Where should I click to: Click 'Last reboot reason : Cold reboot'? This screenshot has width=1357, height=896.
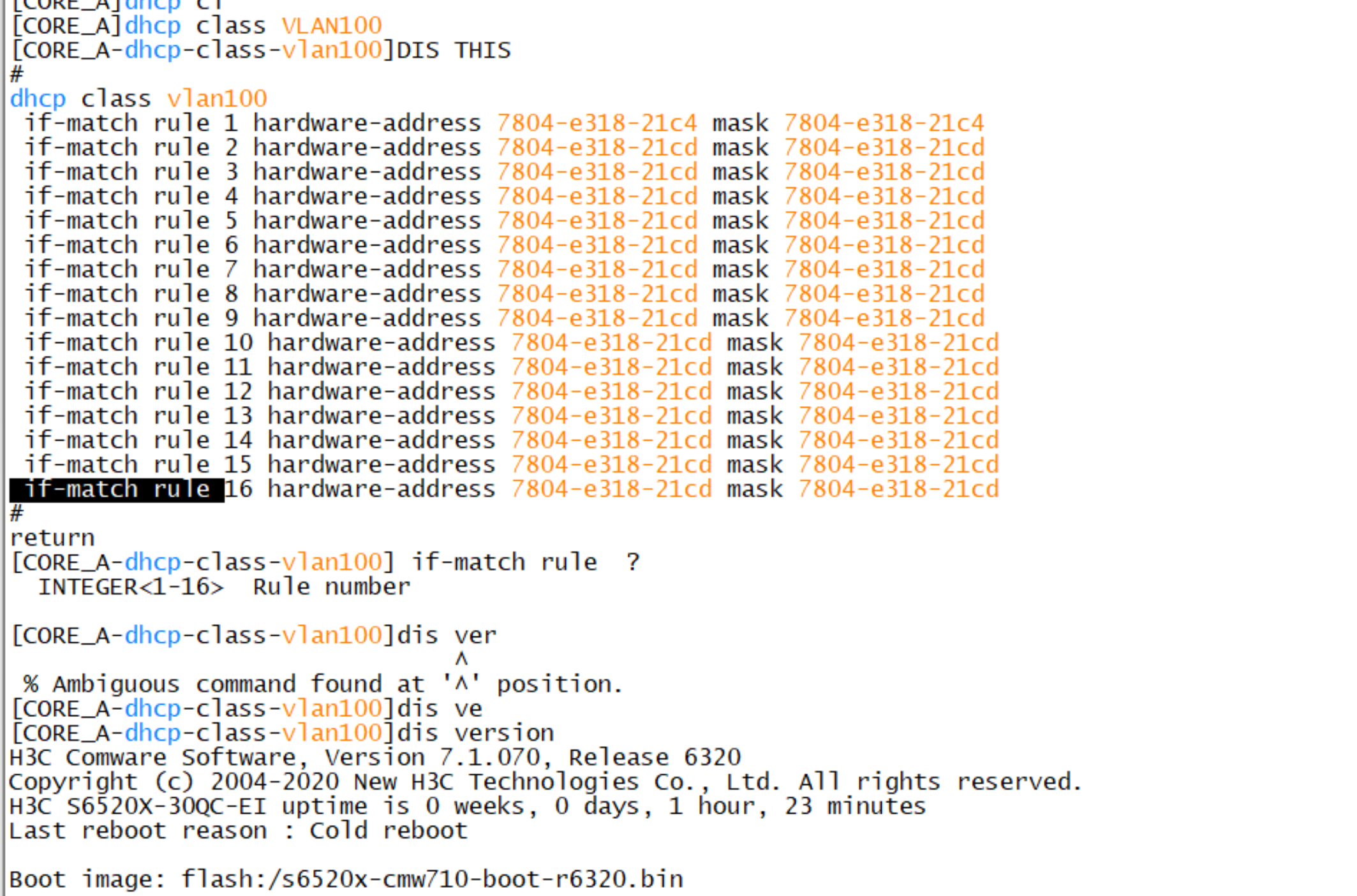click(x=239, y=831)
